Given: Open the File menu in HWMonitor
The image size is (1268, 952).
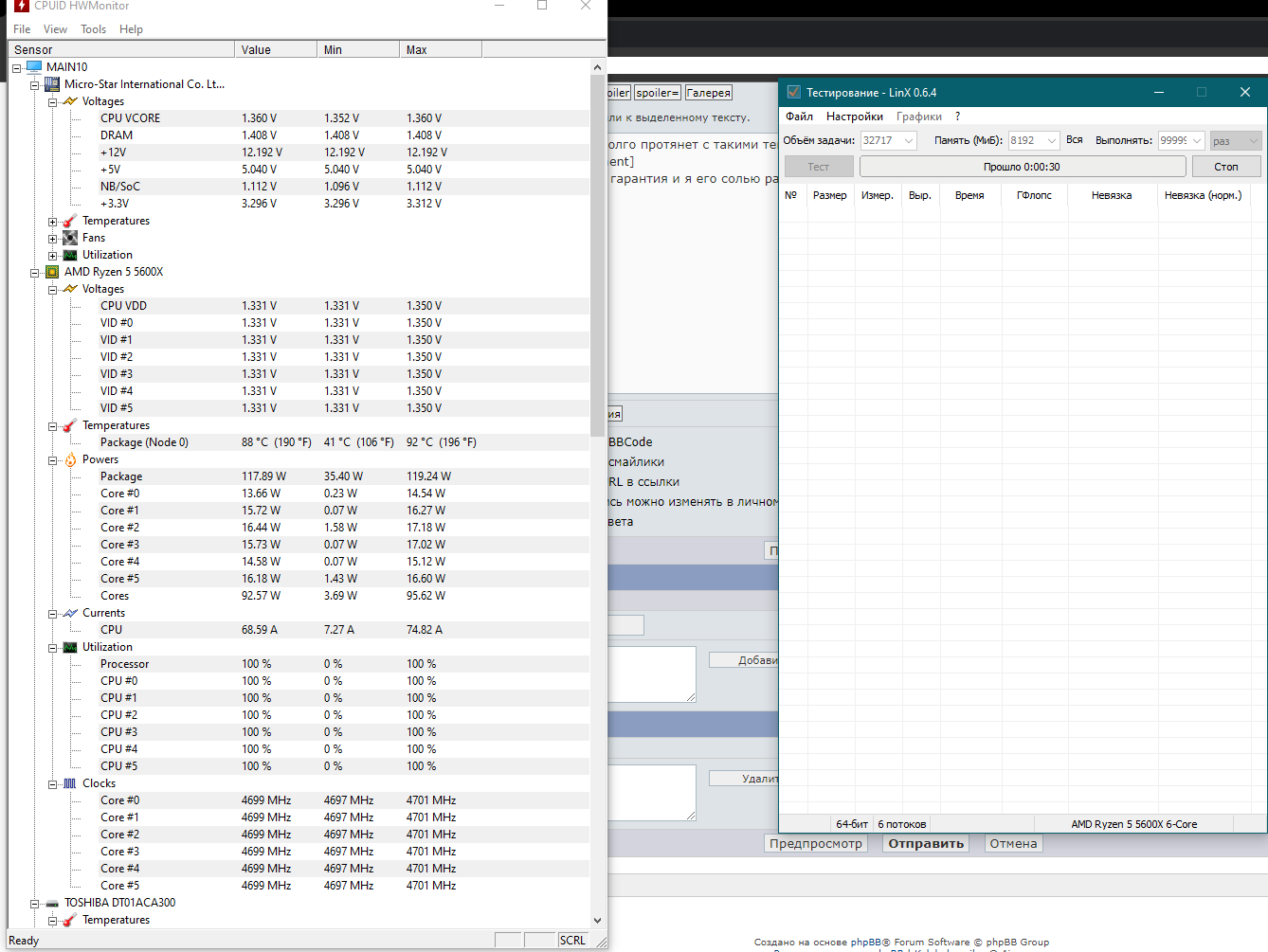Looking at the screenshot, I should coord(22,29).
